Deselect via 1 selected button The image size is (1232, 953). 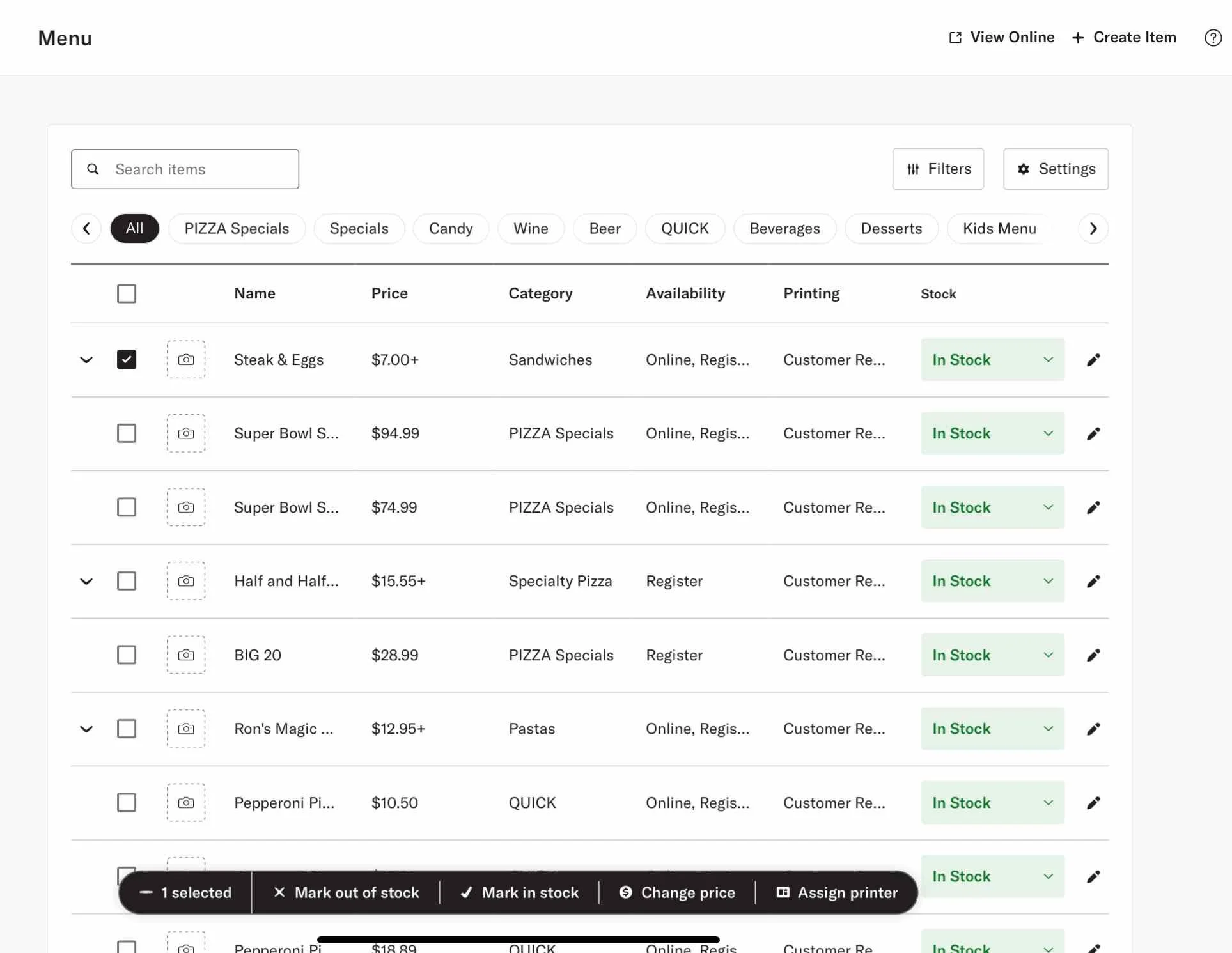click(x=185, y=893)
